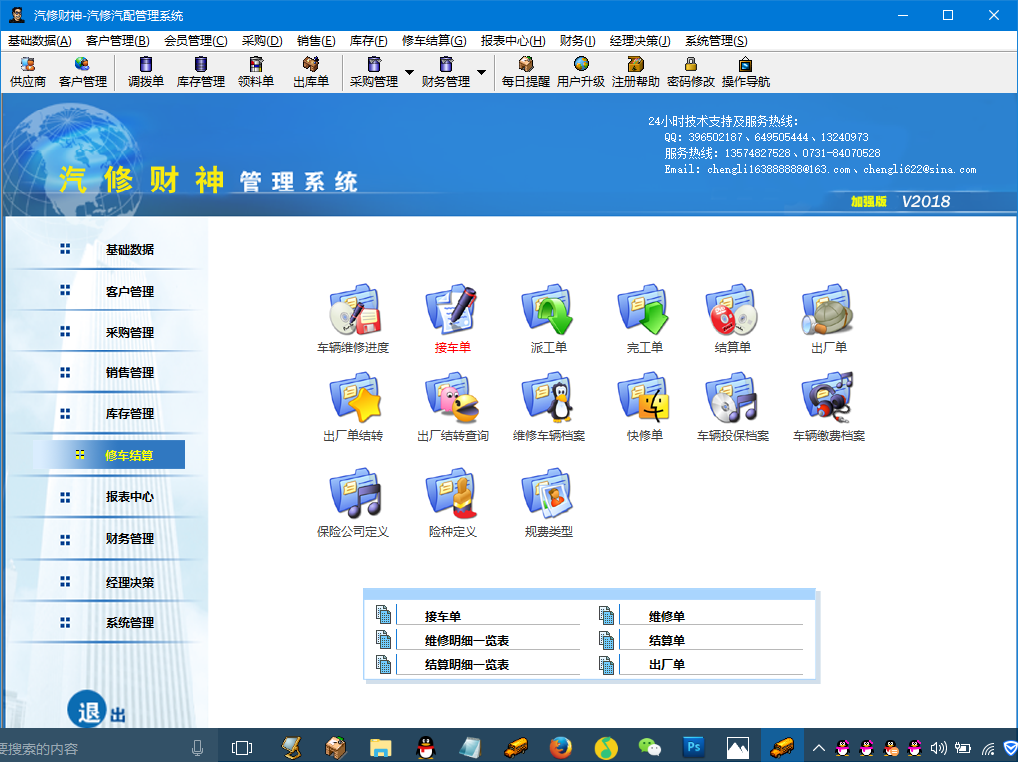Click the 出库单 toolbar button
This screenshot has width=1018, height=762.
coord(311,72)
